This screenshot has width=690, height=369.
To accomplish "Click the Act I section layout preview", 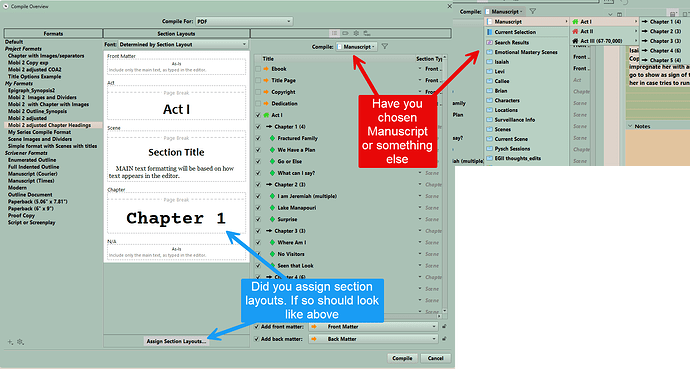I will point(176,103).
